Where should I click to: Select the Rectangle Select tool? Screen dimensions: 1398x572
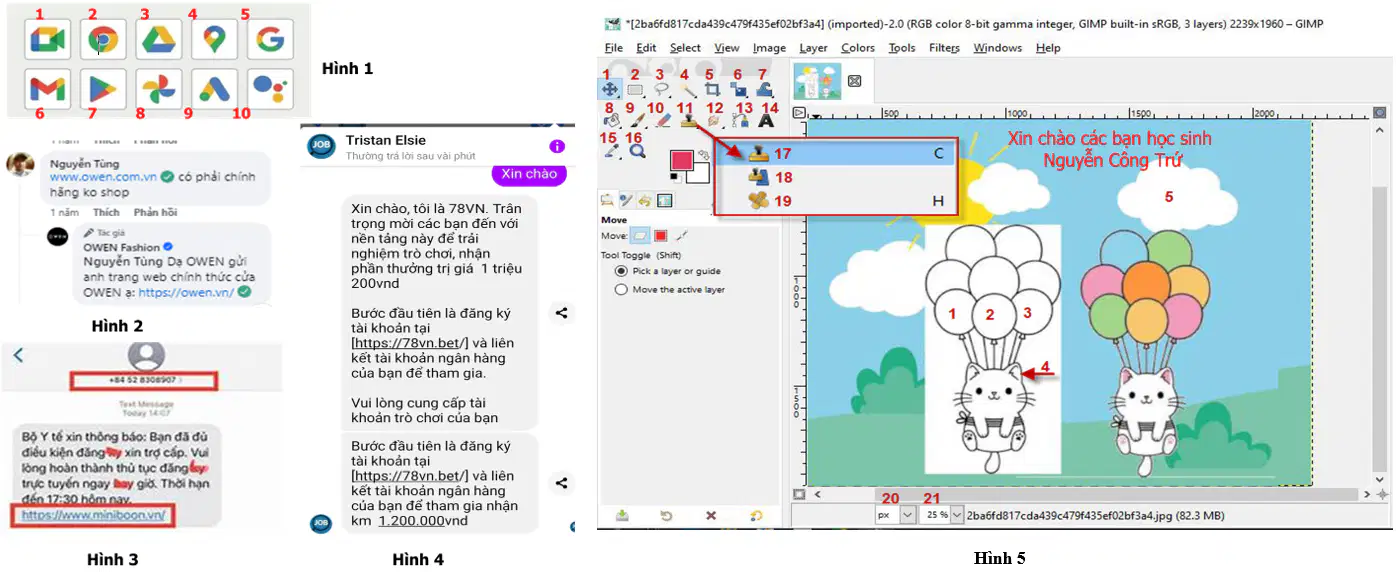coord(634,90)
